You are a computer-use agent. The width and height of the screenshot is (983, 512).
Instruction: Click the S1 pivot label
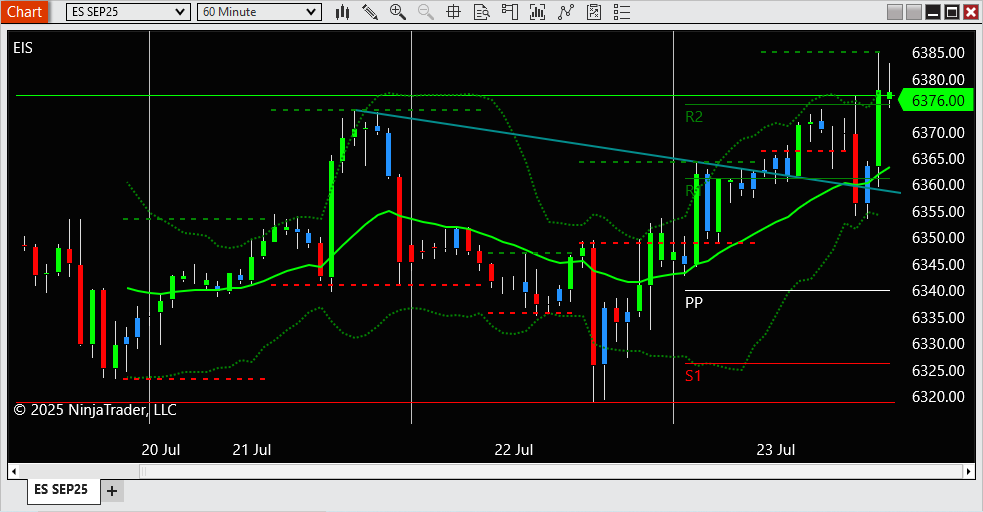(693, 376)
